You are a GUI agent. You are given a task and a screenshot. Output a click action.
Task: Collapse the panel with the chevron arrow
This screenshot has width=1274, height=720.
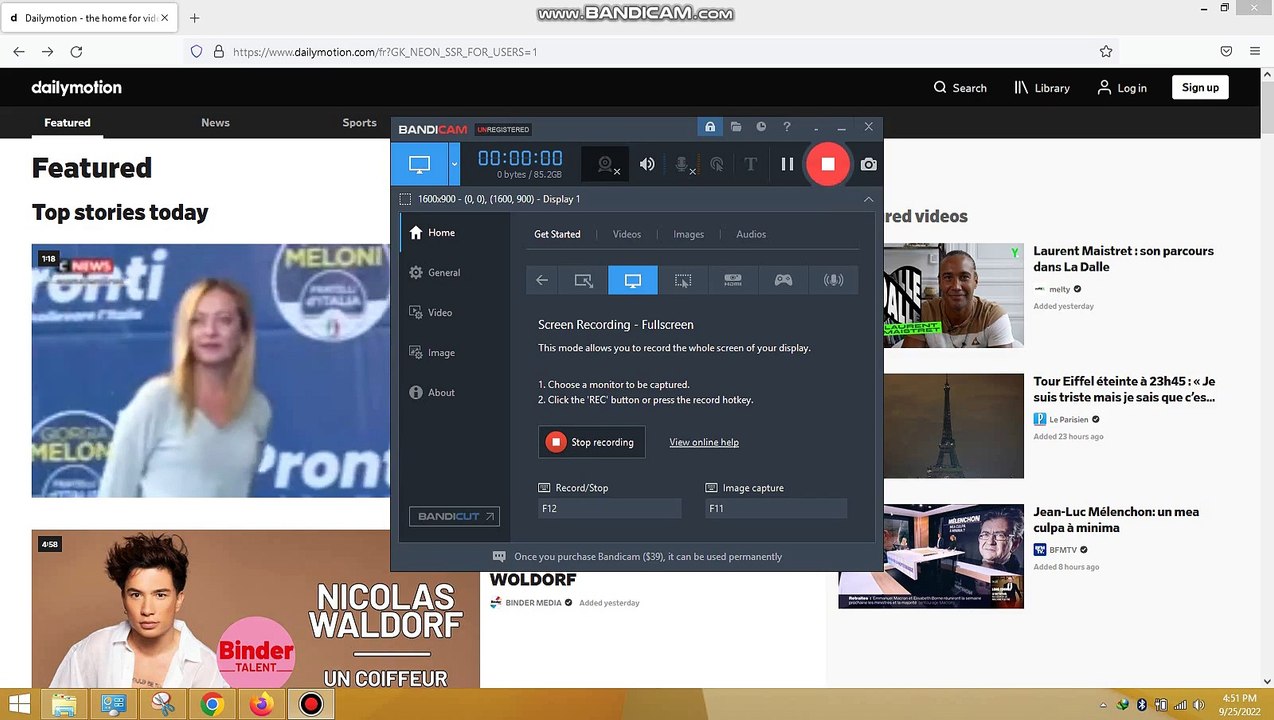click(868, 199)
